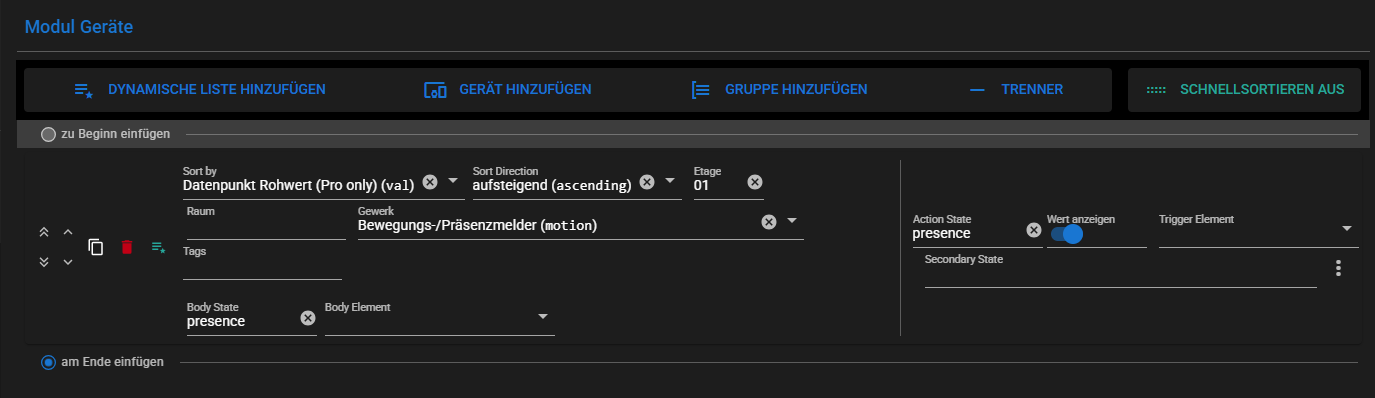Open three-dot menu beside Secondary State

[x=1338, y=268]
